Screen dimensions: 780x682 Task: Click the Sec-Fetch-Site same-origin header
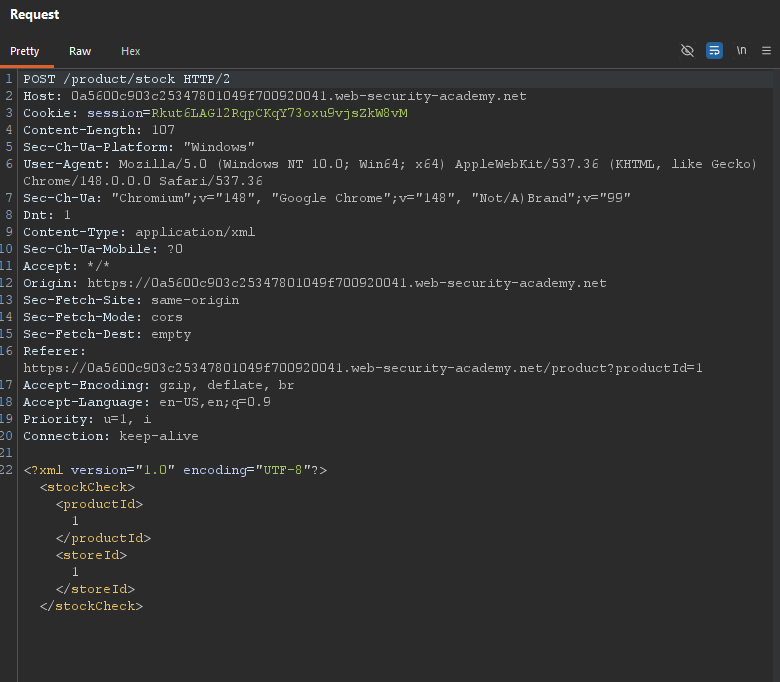pos(131,300)
